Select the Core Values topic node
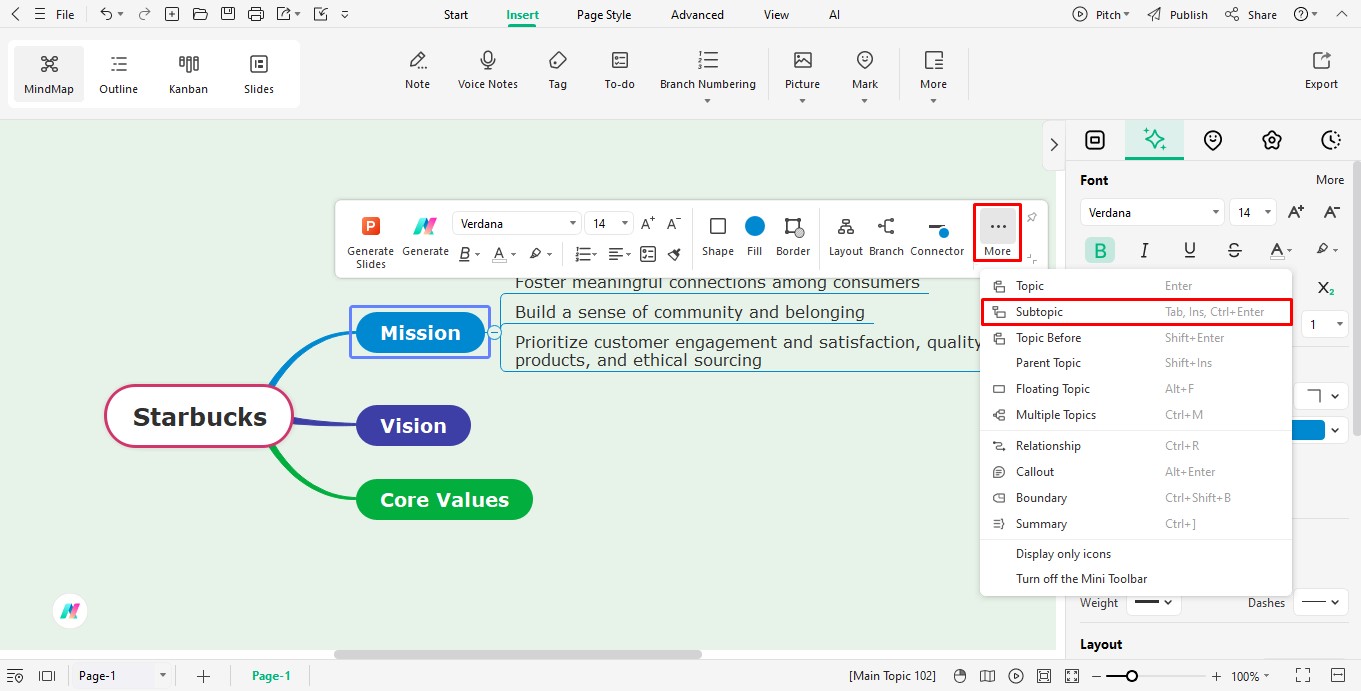 pos(444,499)
